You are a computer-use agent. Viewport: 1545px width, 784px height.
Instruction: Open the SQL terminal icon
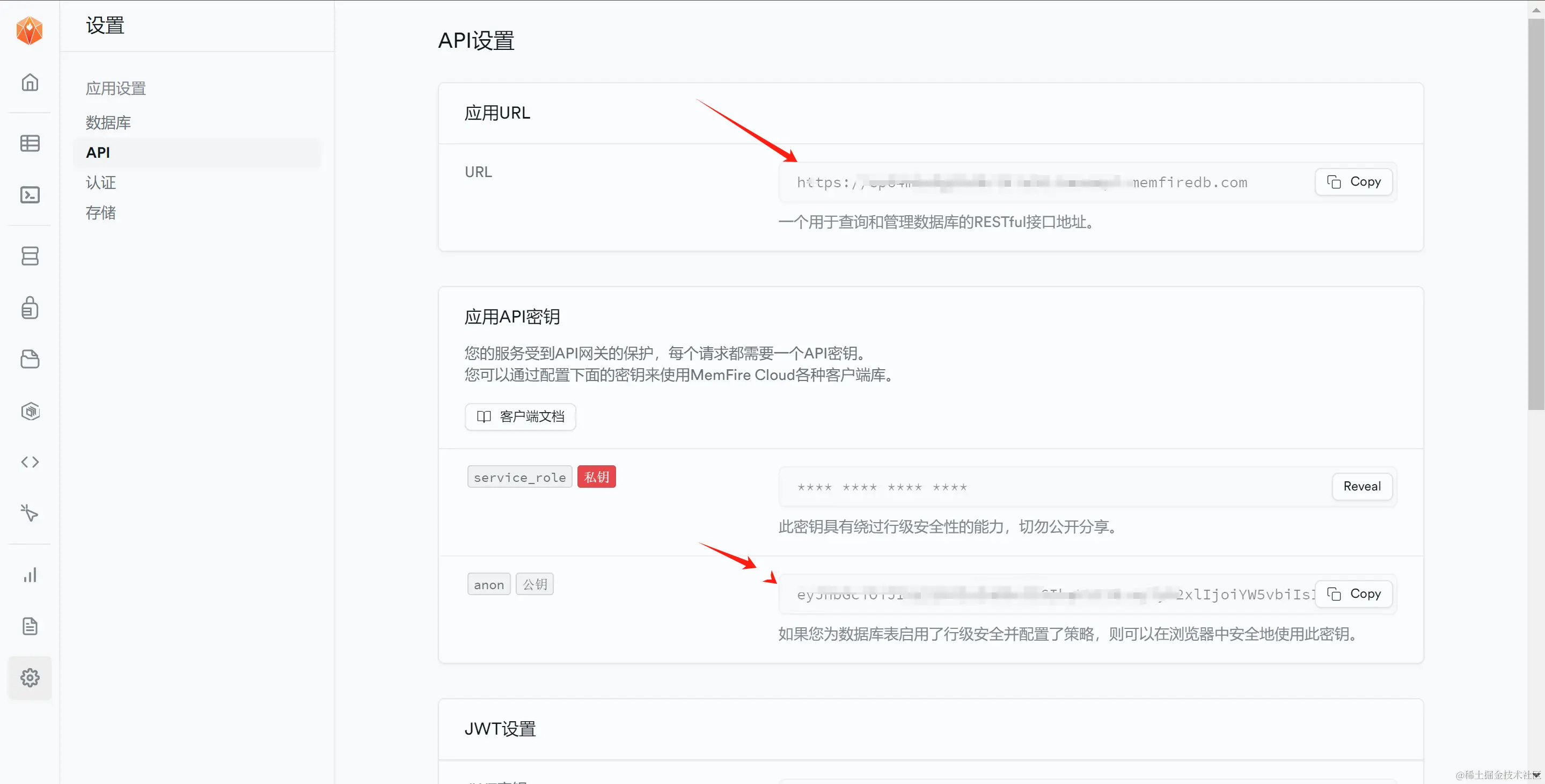(30, 195)
